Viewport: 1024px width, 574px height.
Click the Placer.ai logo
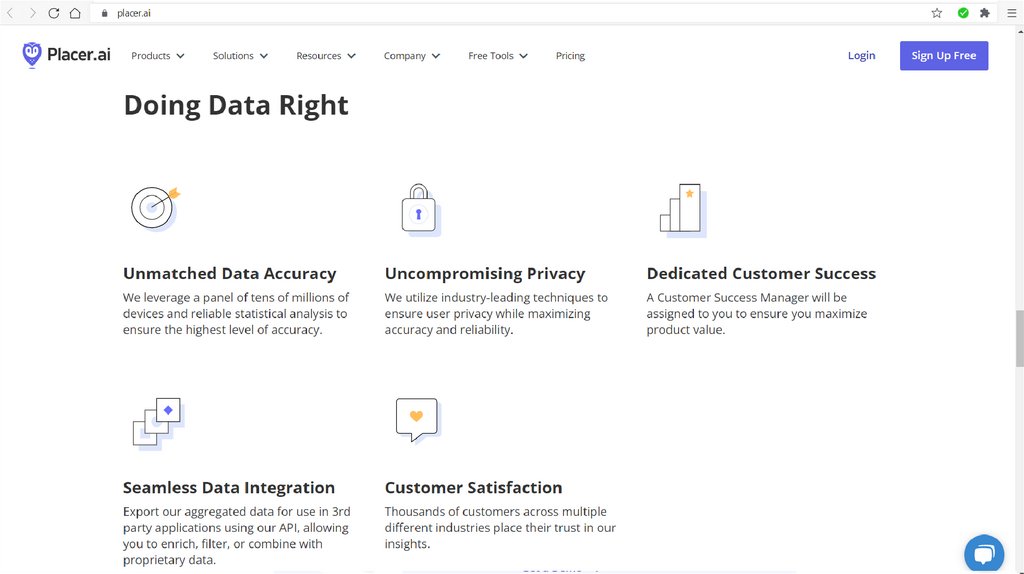(x=67, y=55)
